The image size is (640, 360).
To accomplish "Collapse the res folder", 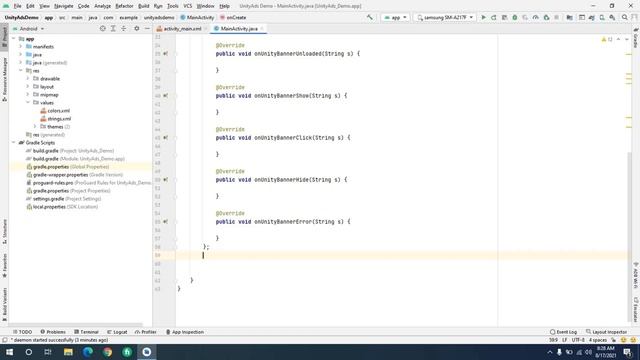I will (20, 71).
